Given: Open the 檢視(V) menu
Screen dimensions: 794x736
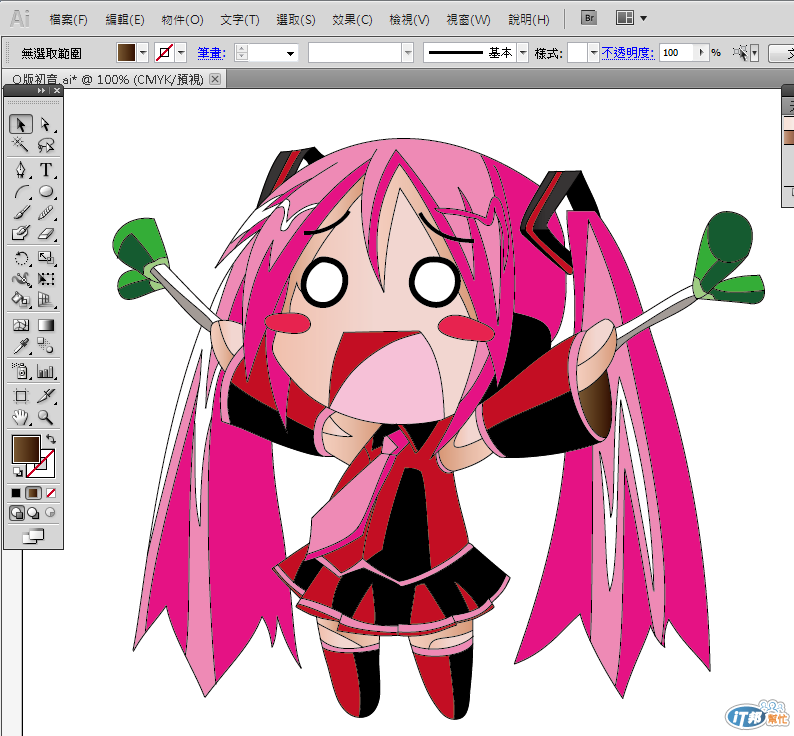Looking at the screenshot, I should 409,20.
